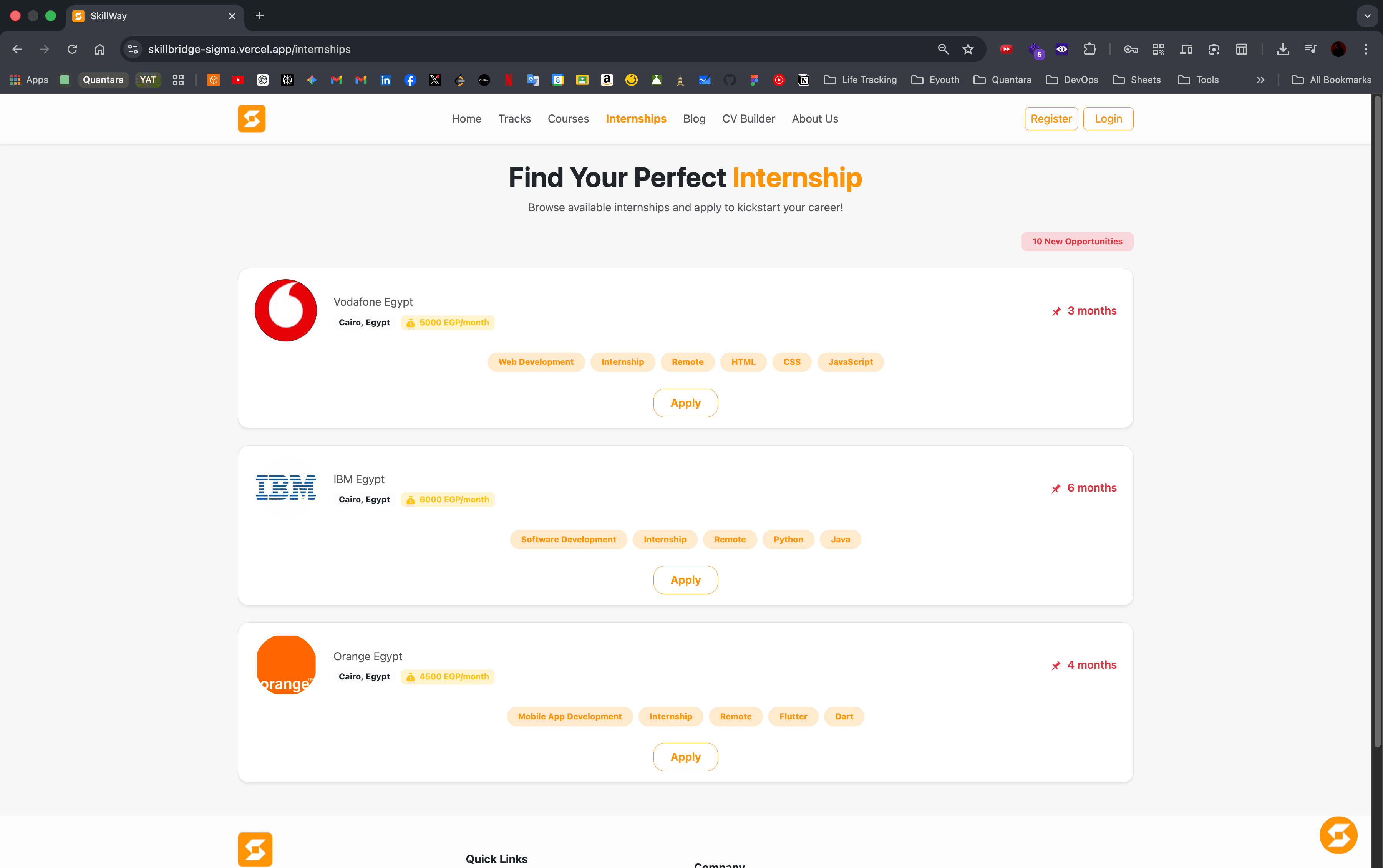The width and height of the screenshot is (1383, 868).
Task: Open the LinkedIn bookmark
Action: point(385,80)
